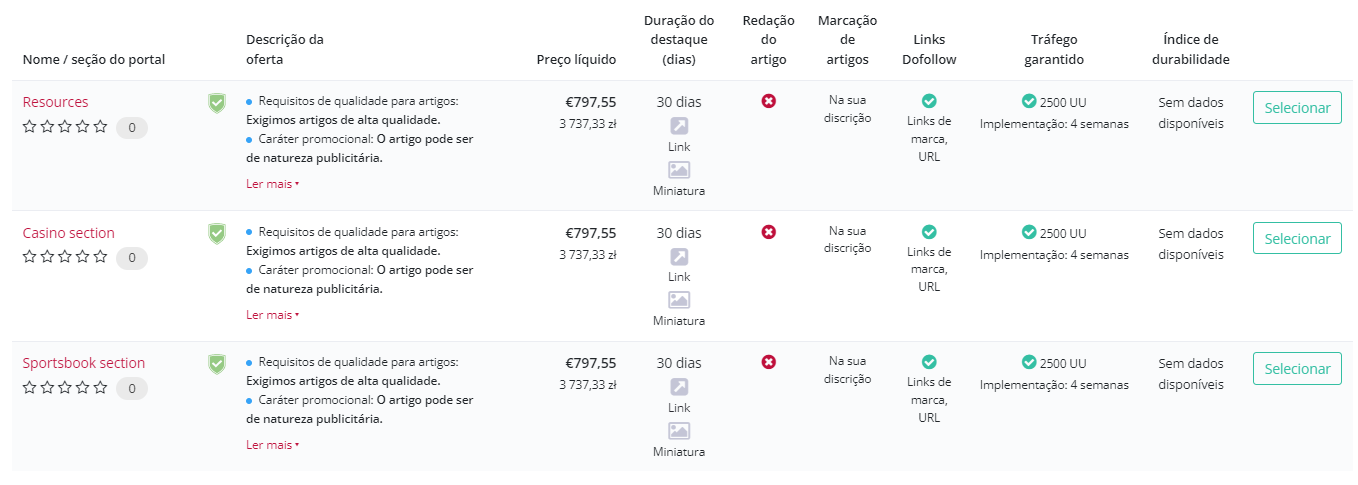Open the Casino section portal link
The height and width of the screenshot is (485, 1358).
click(x=69, y=233)
